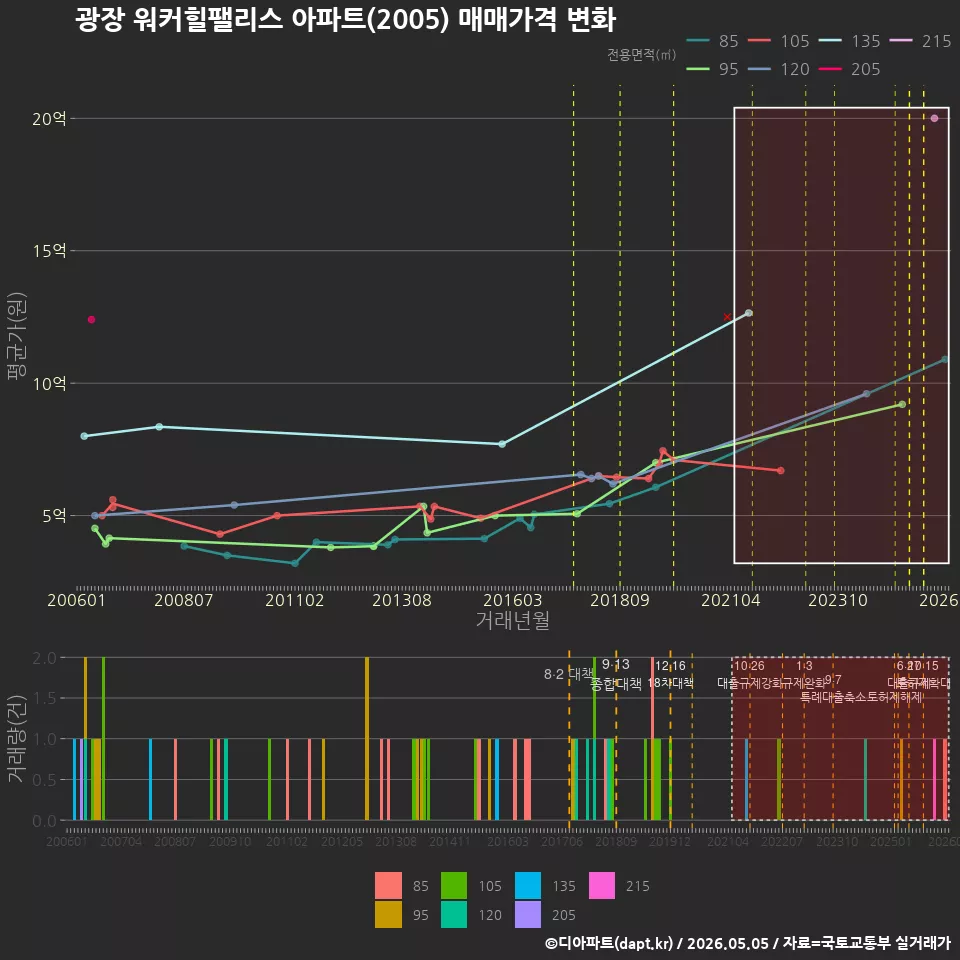Click the 9·13 annotation label

tap(616, 664)
